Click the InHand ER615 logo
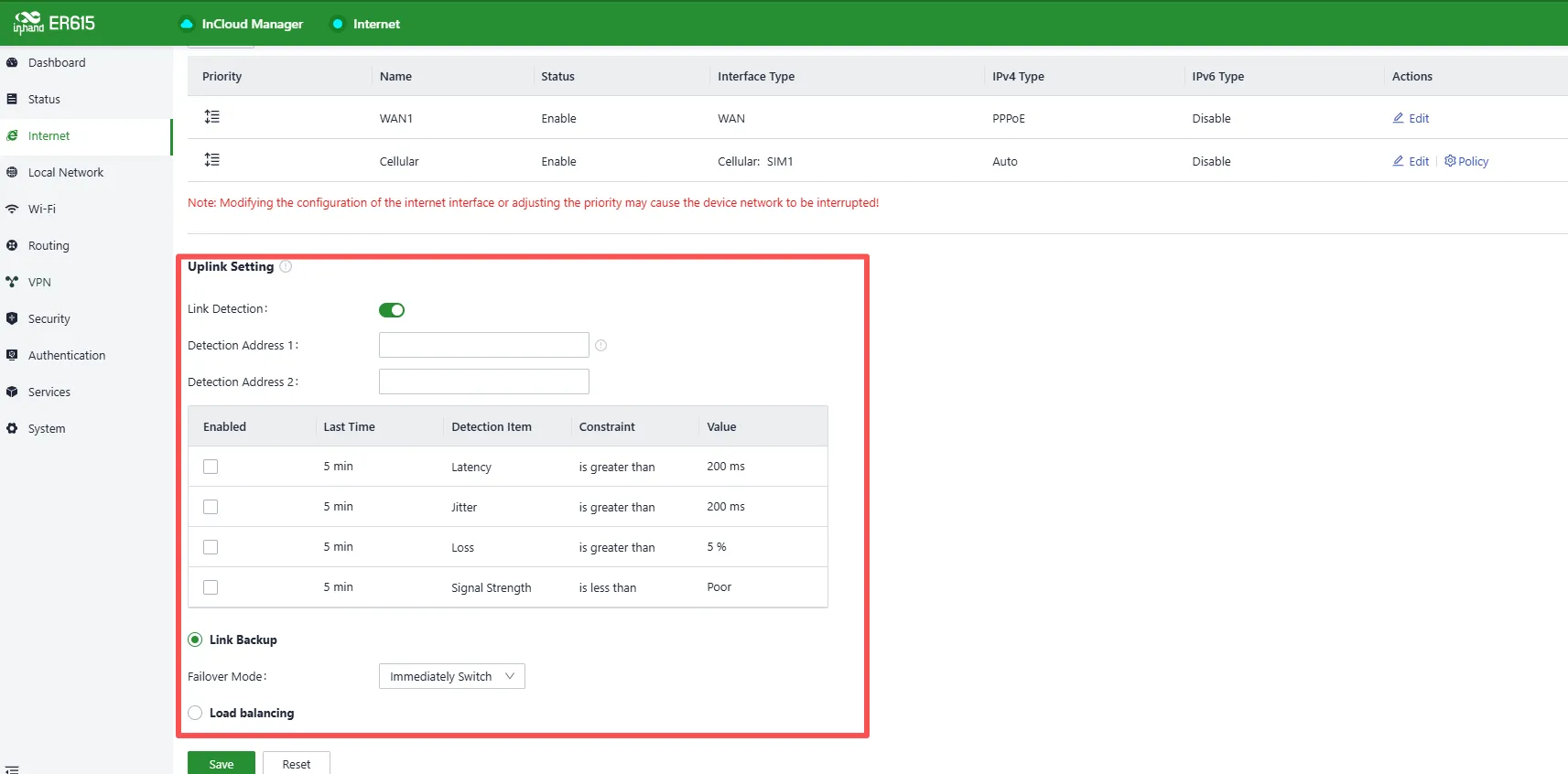 54,23
